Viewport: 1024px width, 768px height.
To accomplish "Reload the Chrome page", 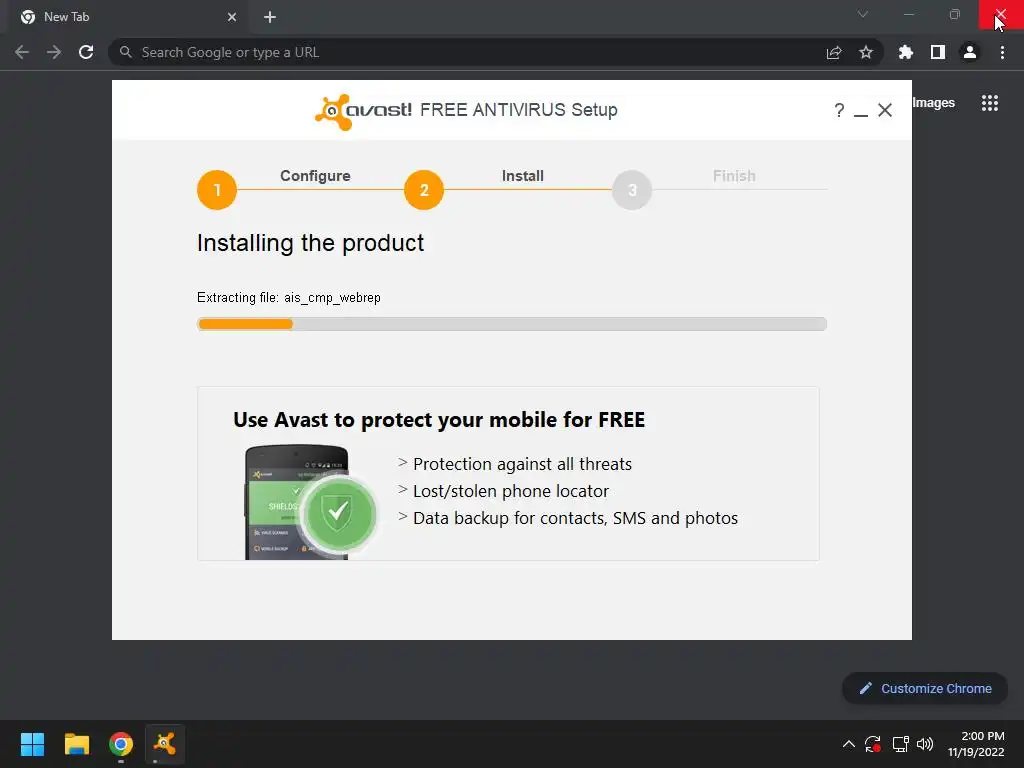I will [x=86, y=52].
